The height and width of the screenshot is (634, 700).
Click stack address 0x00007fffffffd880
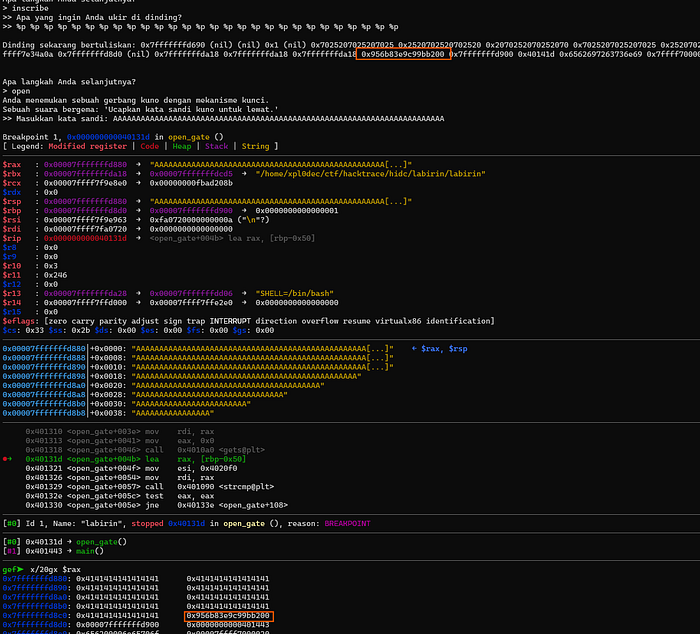[x=44, y=349]
